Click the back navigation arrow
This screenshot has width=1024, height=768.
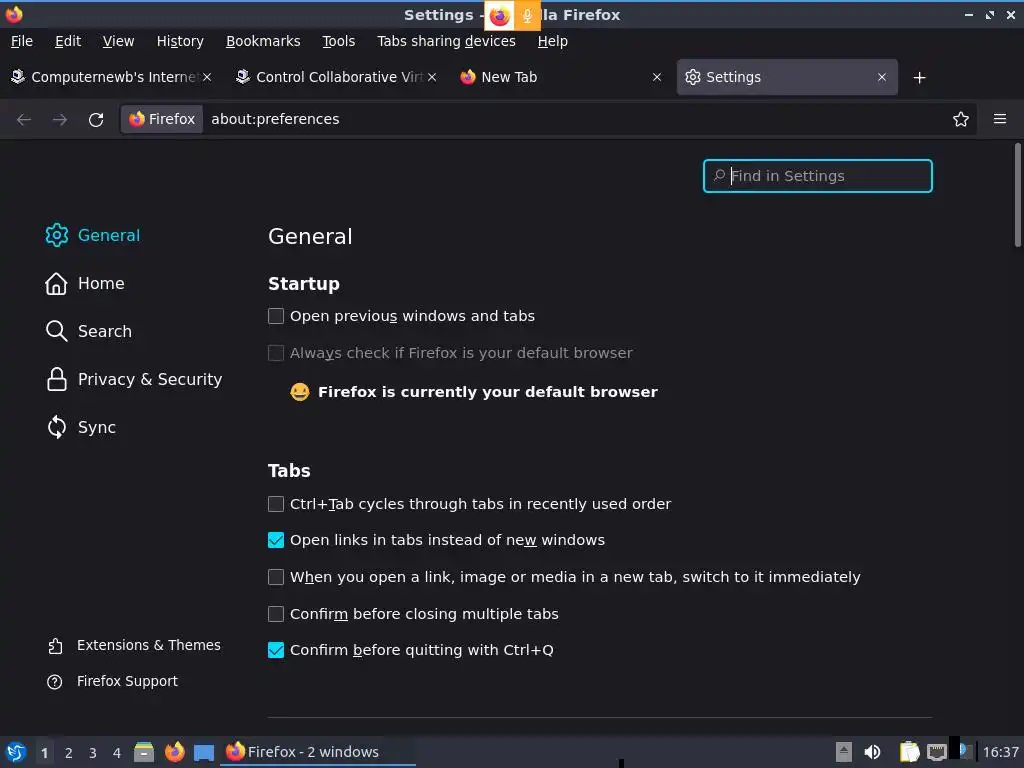[24, 120]
